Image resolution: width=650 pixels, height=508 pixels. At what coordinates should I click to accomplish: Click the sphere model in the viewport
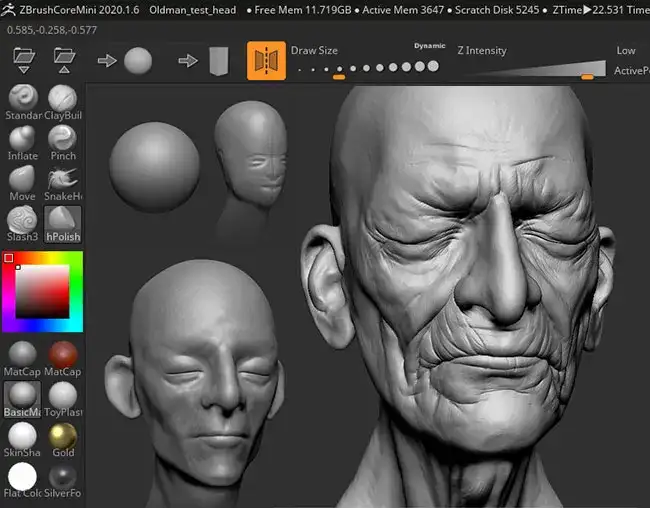[154, 167]
